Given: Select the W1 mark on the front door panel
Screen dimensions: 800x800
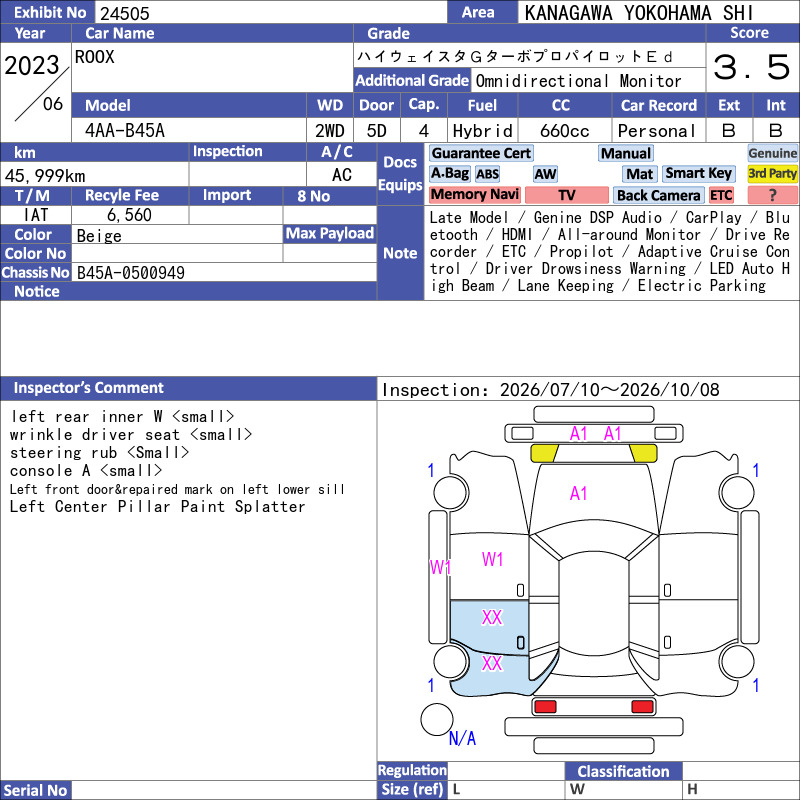Looking at the screenshot, I should pos(492,559).
